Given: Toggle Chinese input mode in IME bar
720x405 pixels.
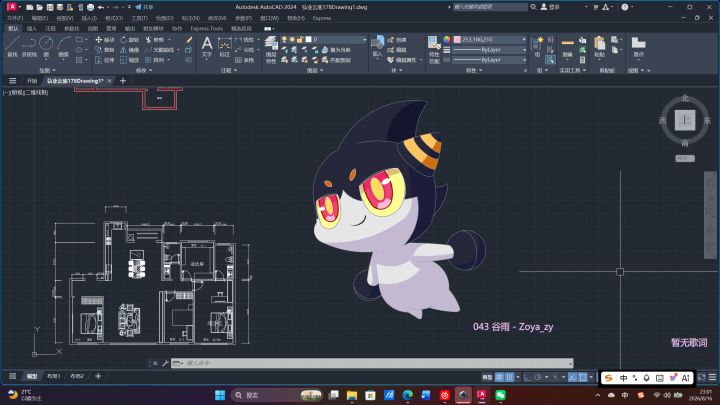Looking at the screenshot, I should click(x=623, y=378).
